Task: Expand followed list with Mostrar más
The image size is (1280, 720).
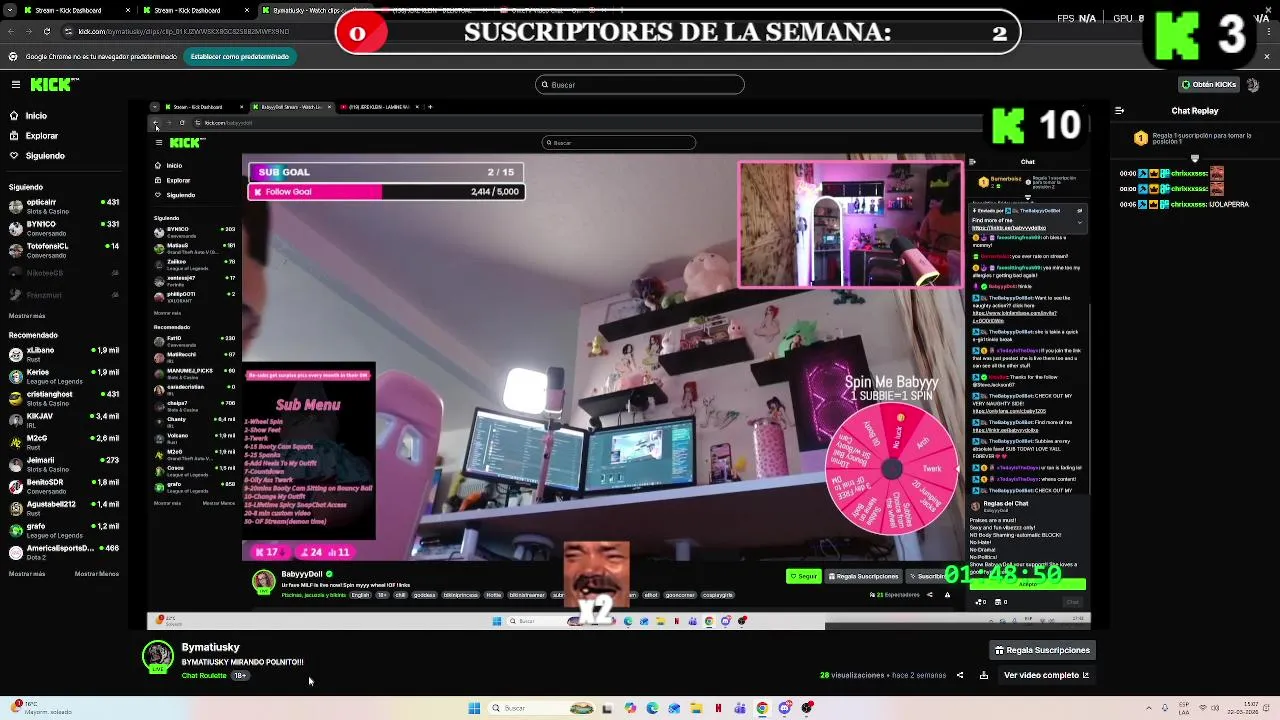Action: coord(27,315)
